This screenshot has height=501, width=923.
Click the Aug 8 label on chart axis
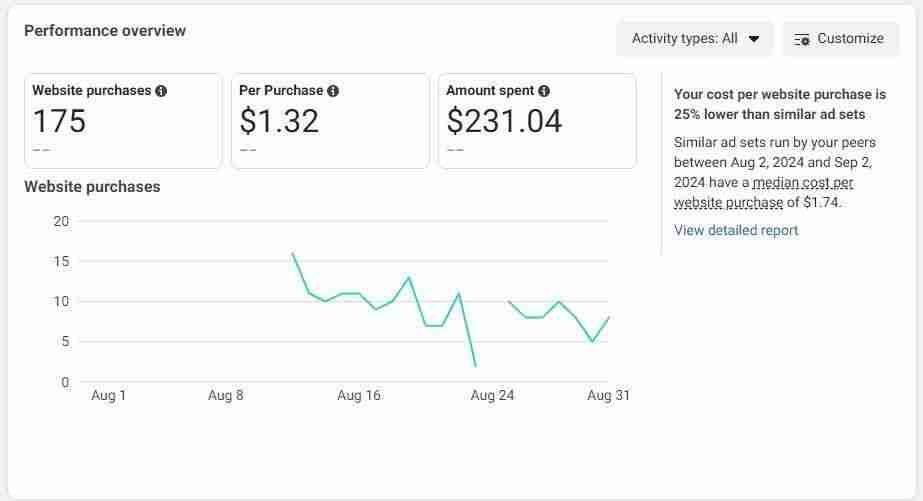pyautogui.click(x=226, y=396)
